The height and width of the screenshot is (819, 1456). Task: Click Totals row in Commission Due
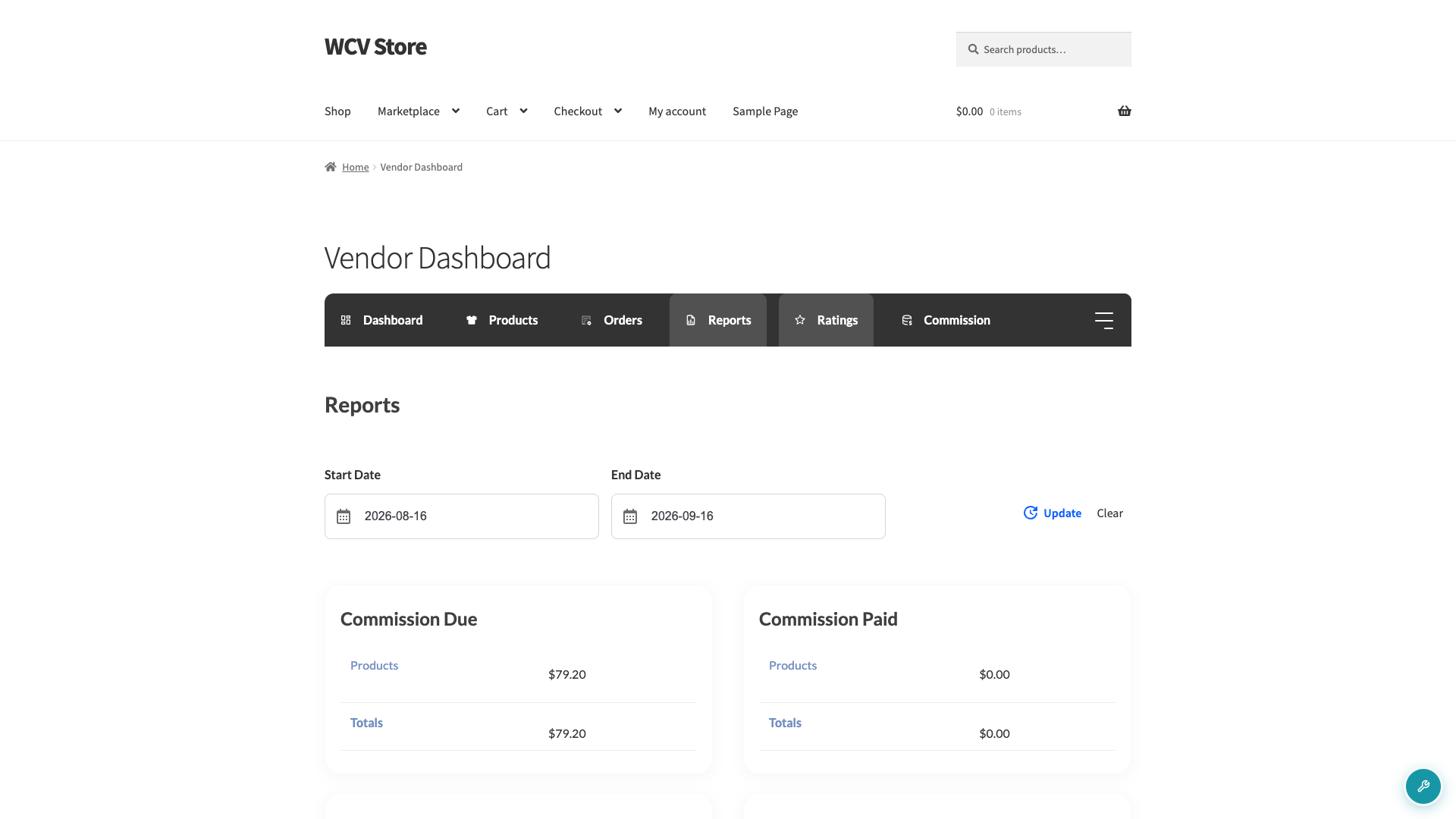[519, 727]
